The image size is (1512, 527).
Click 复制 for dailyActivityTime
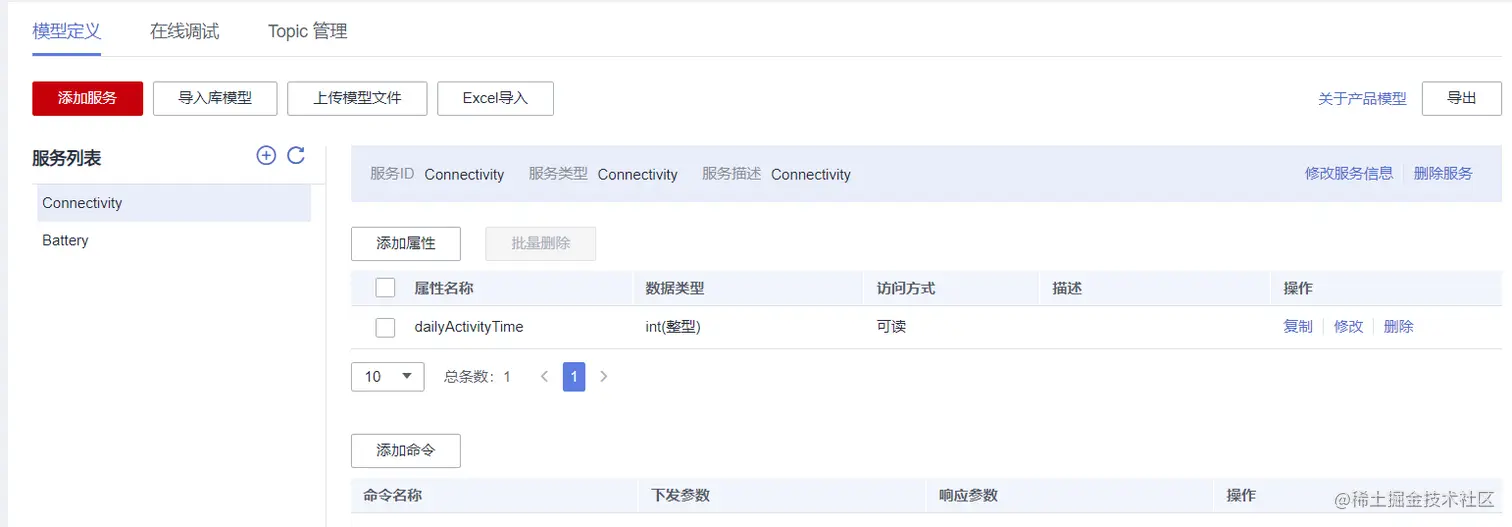click(x=1298, y=326)
